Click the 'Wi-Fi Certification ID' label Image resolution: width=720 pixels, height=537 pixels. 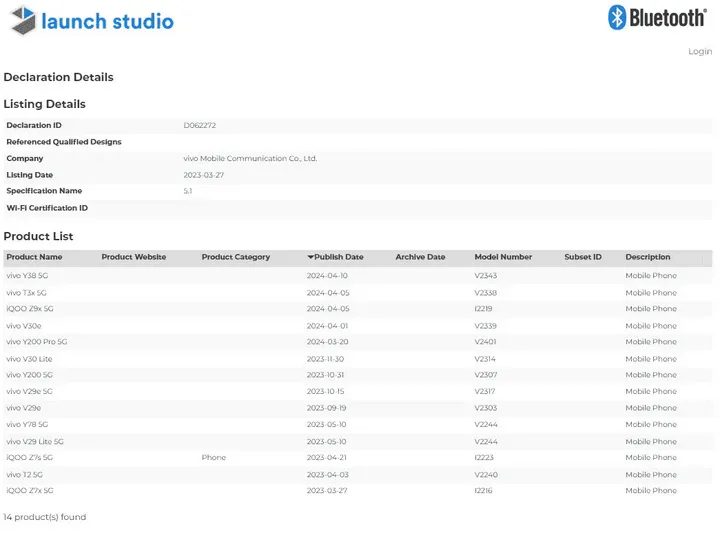coord(47,208)
